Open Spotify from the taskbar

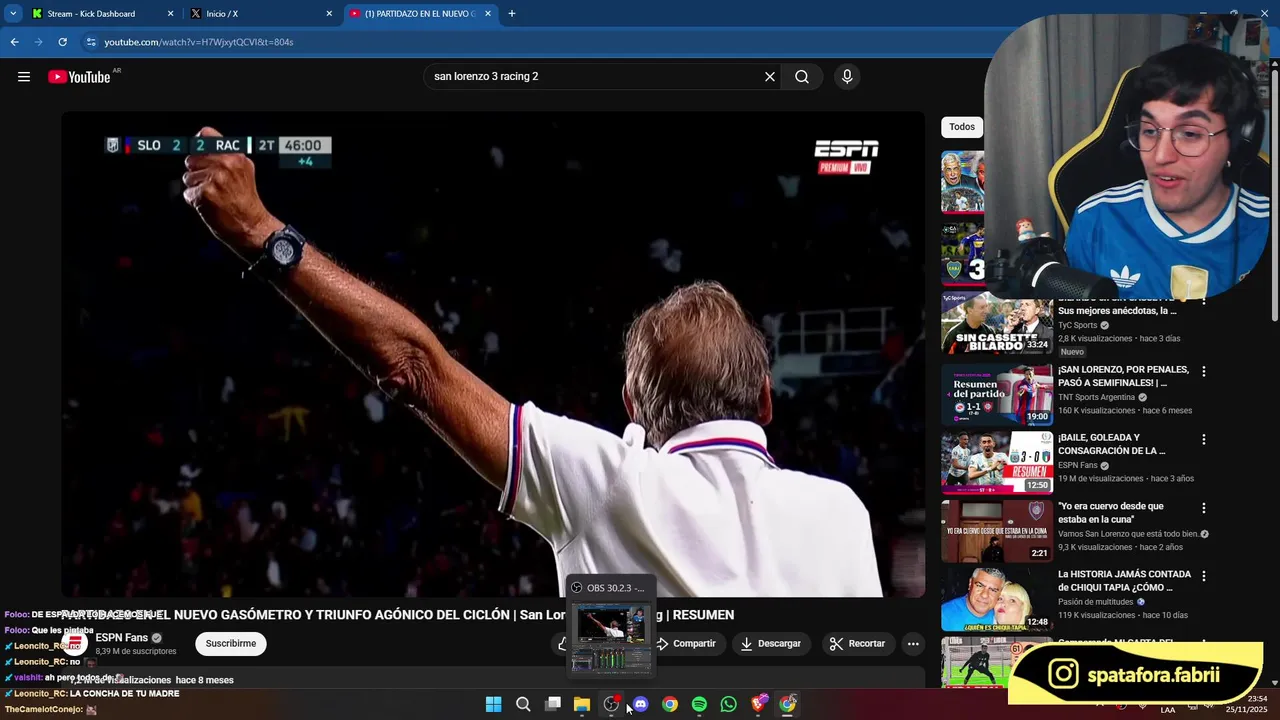(699, 704)
